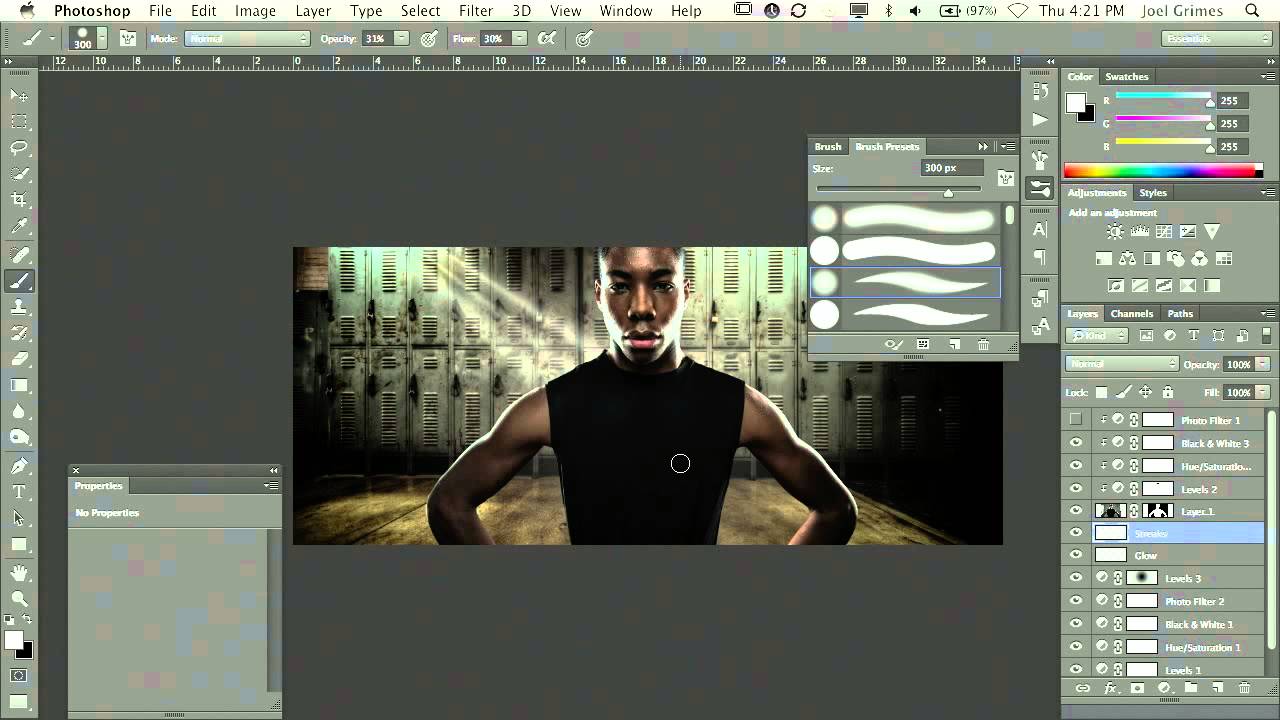Add a Vibrance adjustment
The height and width of the screenshot is (720, 1280).
click(1212, 231)
